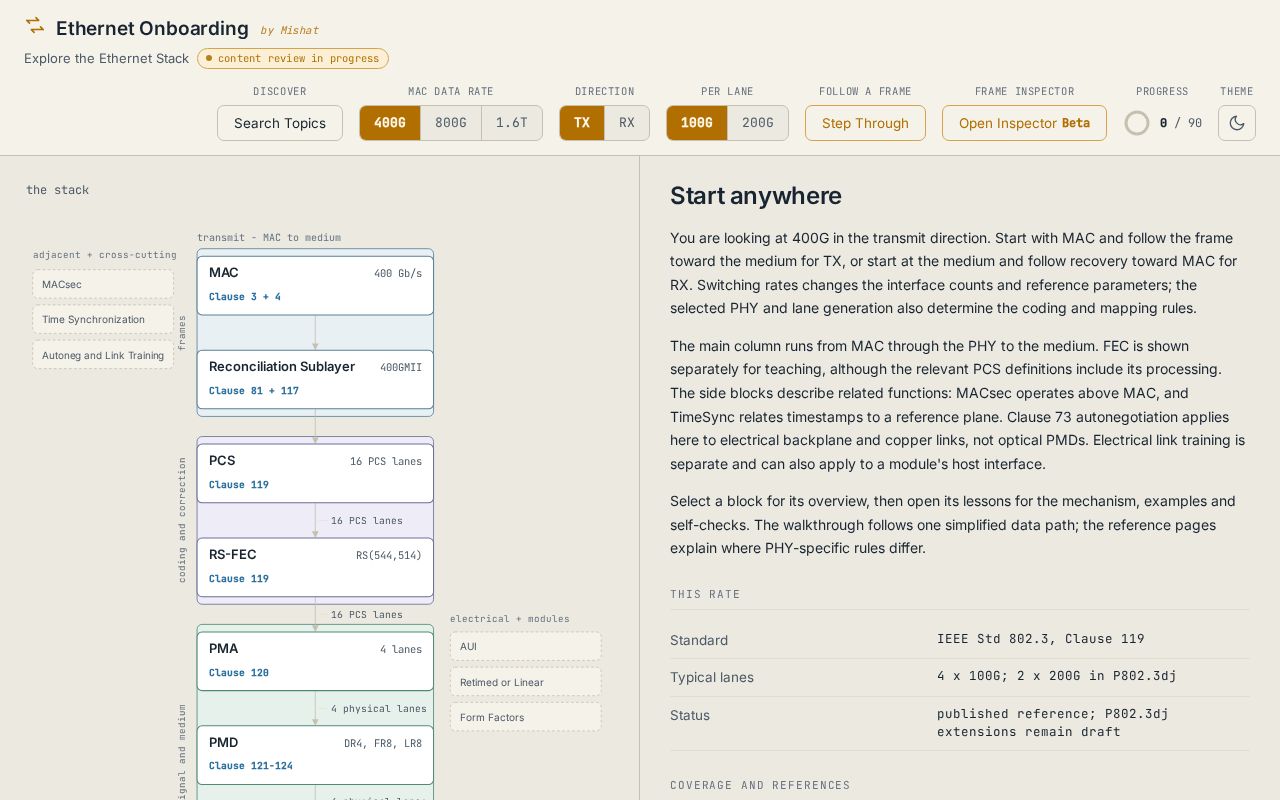Click 'Clause 120' in PMA block
Screen dimensions: 1280x800
239,672
